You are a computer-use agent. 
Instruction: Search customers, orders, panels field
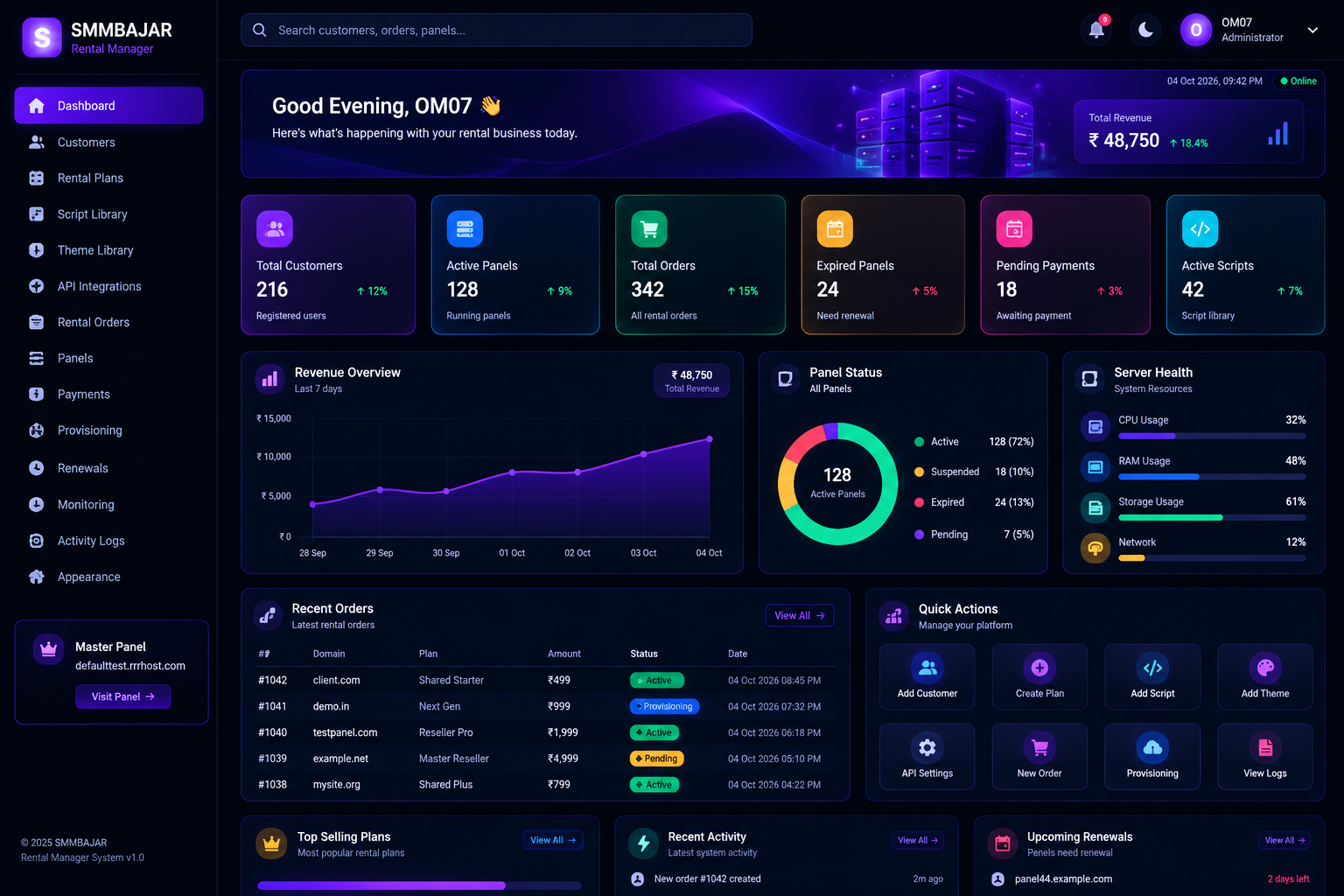[496, 30]
